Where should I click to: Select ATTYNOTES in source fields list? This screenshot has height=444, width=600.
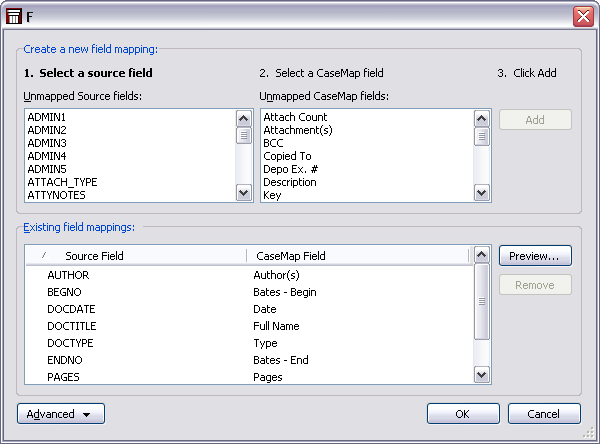56,195
